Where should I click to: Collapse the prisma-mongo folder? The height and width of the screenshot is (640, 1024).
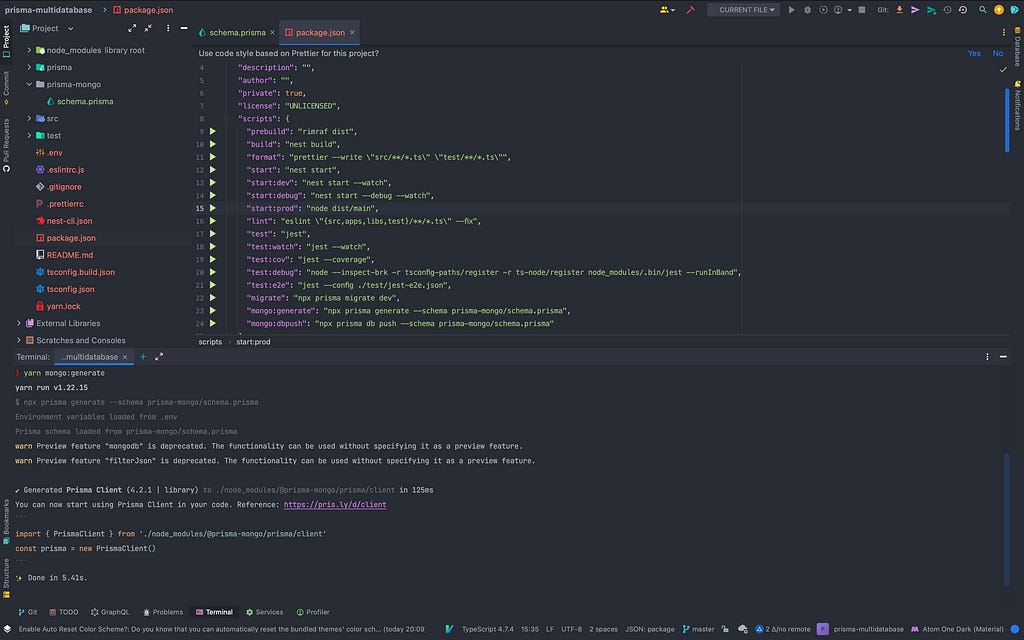pos(29,84)
